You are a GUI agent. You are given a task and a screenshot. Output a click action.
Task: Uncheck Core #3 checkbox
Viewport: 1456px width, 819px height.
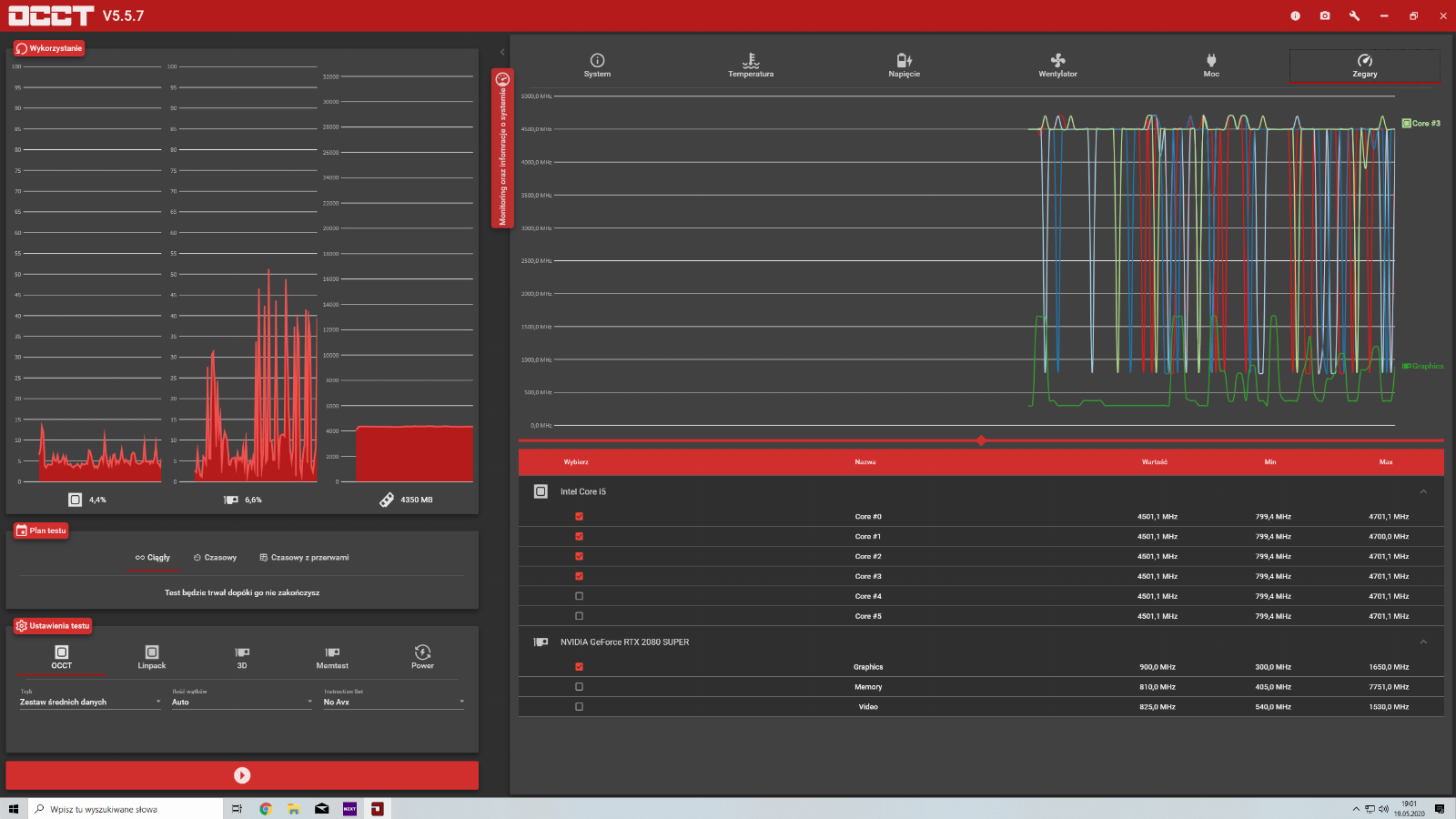coord(579,576)
